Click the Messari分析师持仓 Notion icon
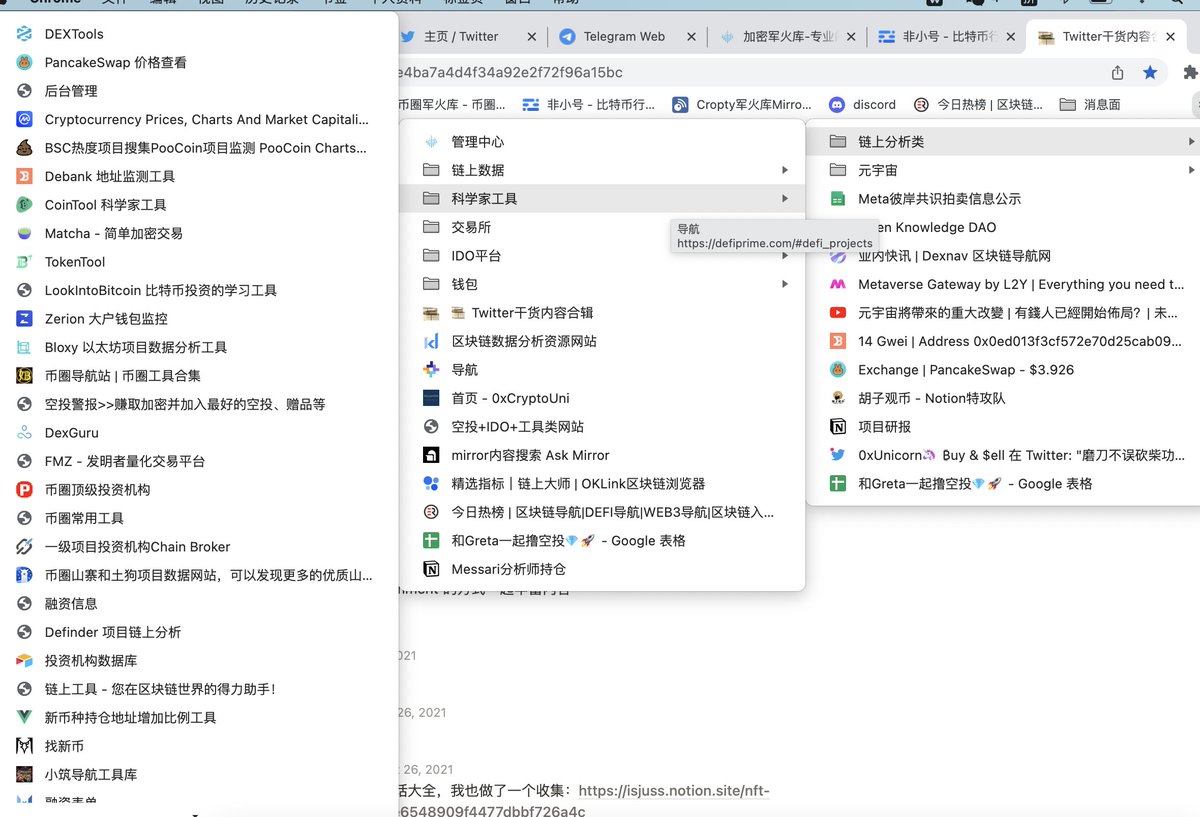The width and height of the screenshot is (1200, 817). 431,569
